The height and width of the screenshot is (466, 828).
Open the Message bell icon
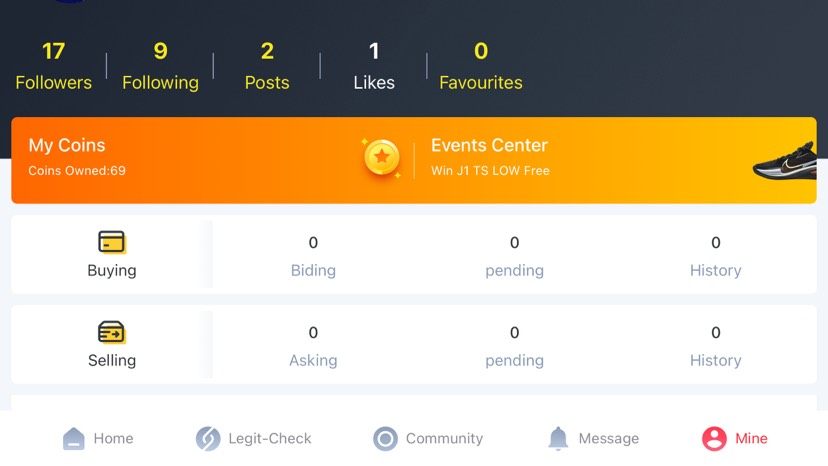click(559, 438)
